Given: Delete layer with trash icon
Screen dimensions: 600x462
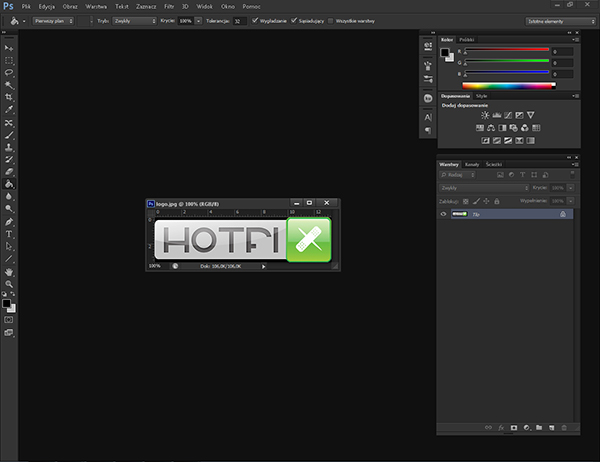Looking at the screenshot, I should pos(564,428).
